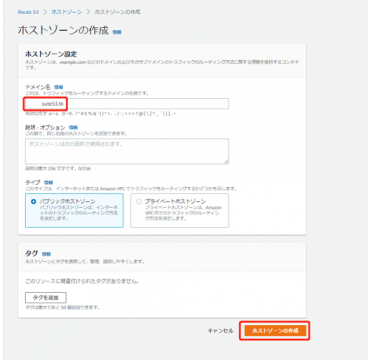368x360 pixels.
Task: Go to ホストゾーン breadcrumb link
Action: coord(67,12)
